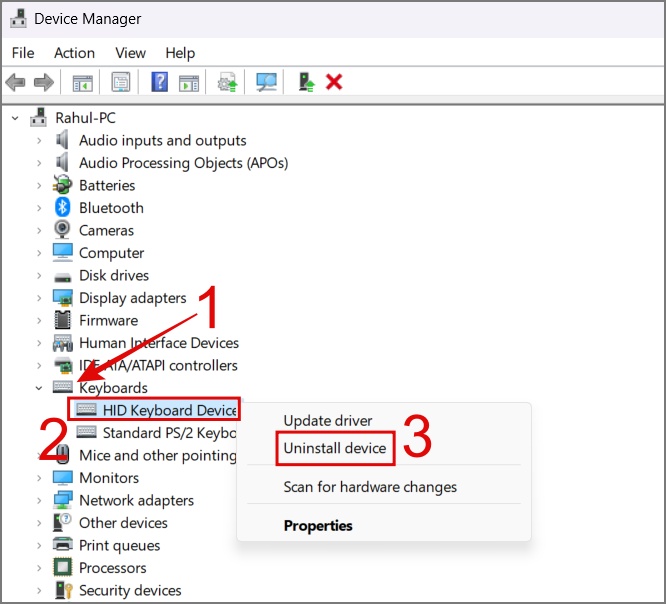Click the Device Manager title bar icon

point(18,19)
